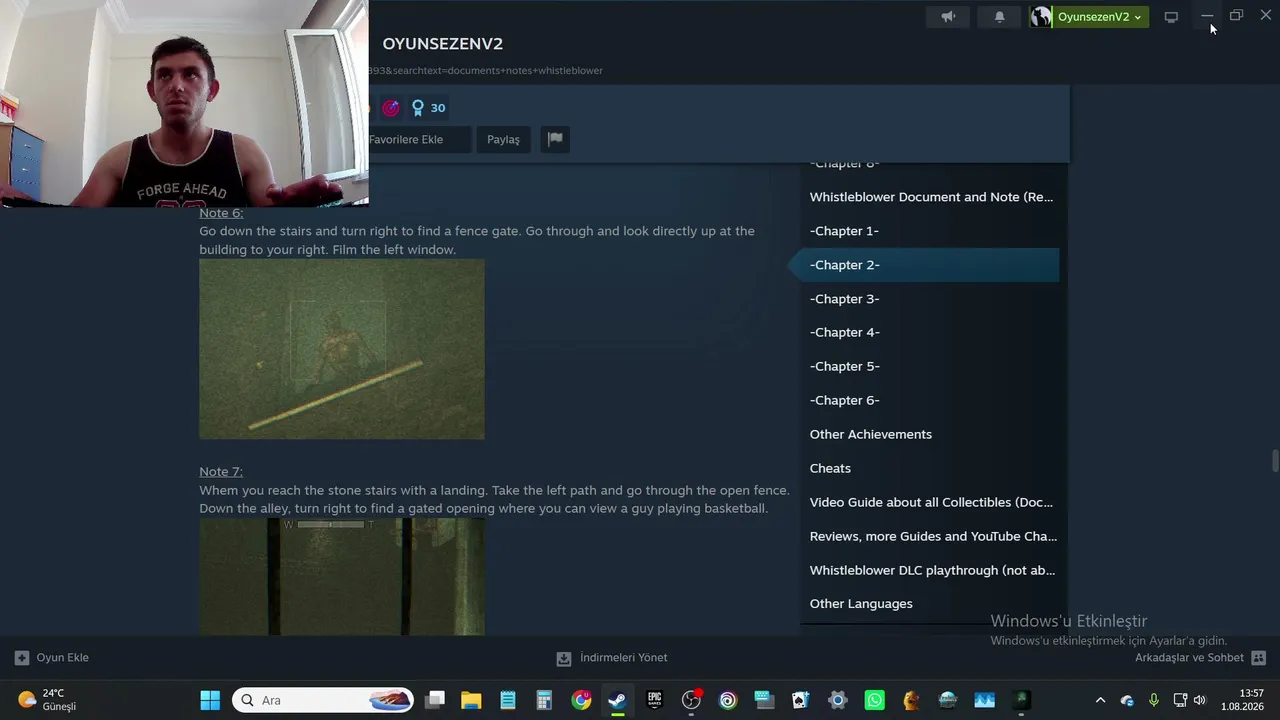The image size is (1280, 720).
Task: Open İndirmeleri Yönet downloads icon
Action: click(x=564, y=658)
